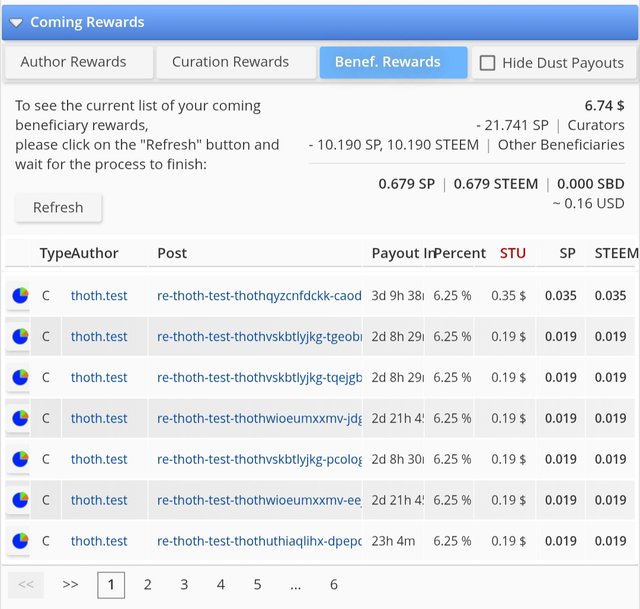Jump to page 6 in pagination
Viewport: 640px width, 609px height.
(333, 585)
